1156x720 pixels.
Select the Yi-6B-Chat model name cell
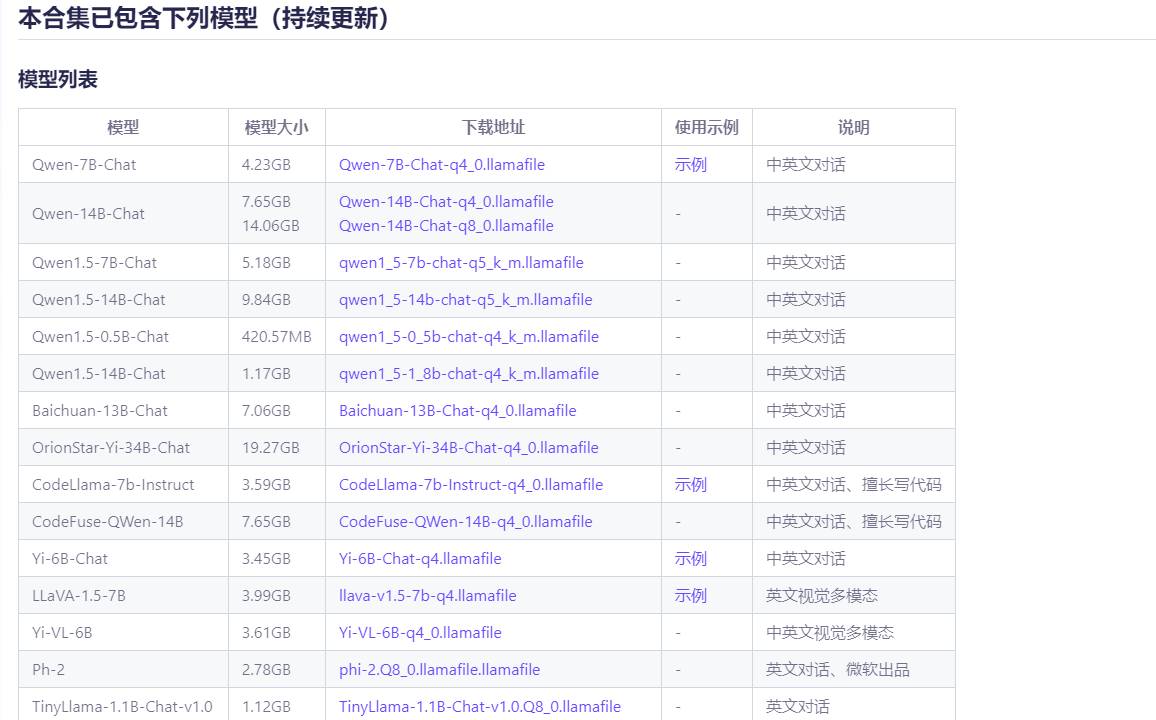tap(123, 559)
